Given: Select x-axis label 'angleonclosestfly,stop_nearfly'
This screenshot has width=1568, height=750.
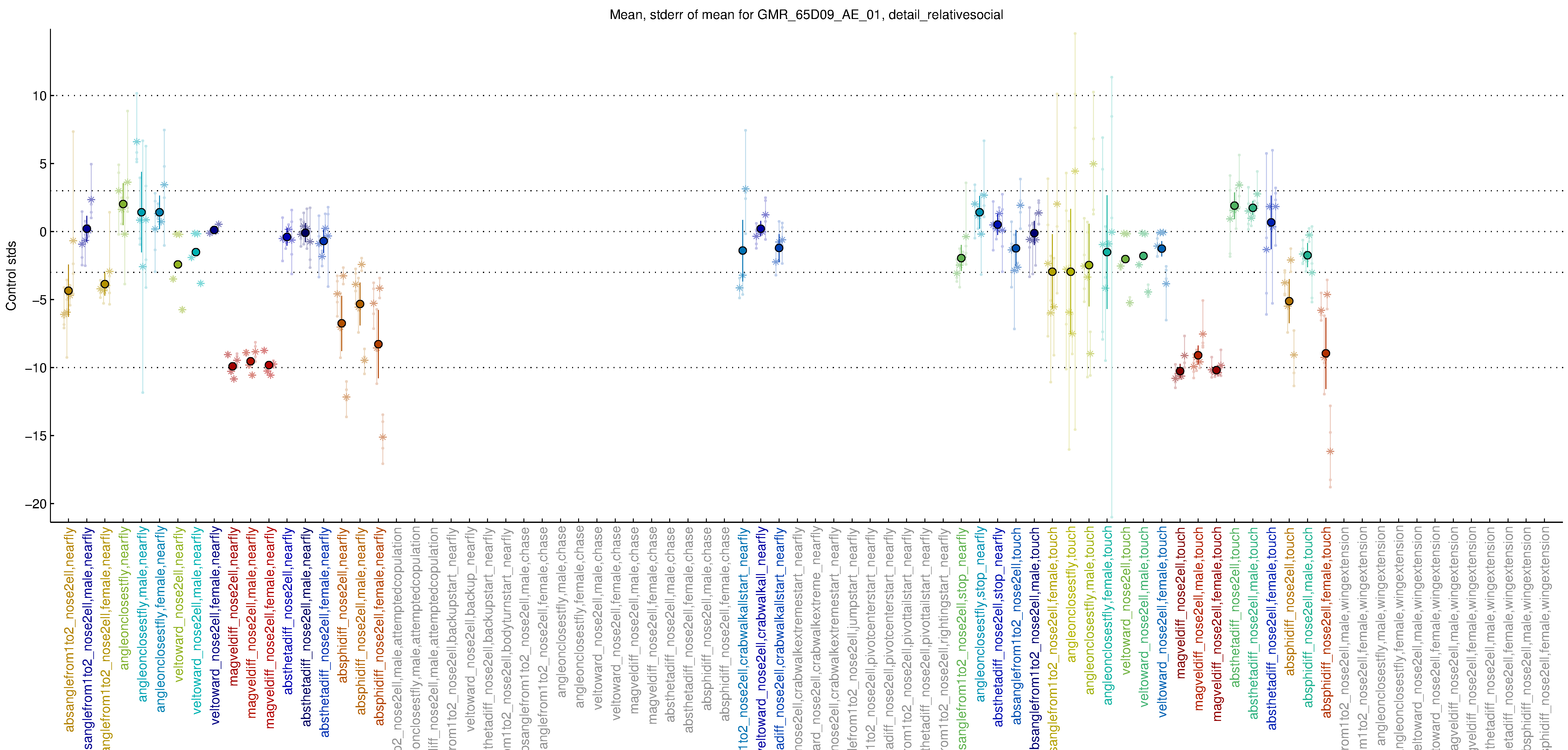Looking at the screenshot, I should pos(981,614).
